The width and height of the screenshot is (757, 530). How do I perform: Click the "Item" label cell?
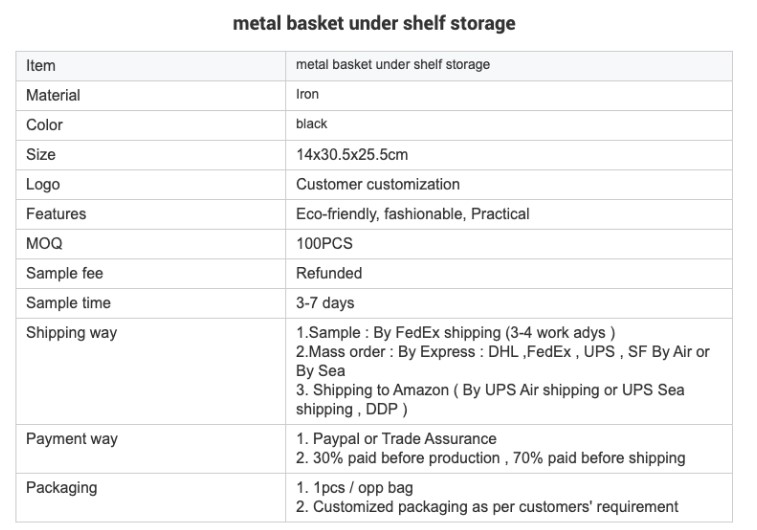[x=41, y=66]
